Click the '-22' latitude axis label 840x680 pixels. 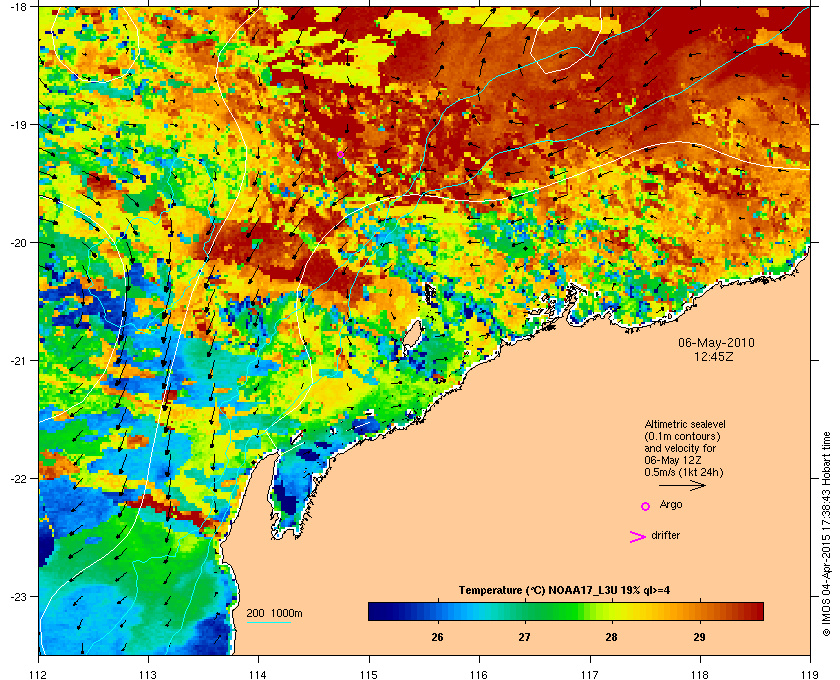click(x=20, y=479)
